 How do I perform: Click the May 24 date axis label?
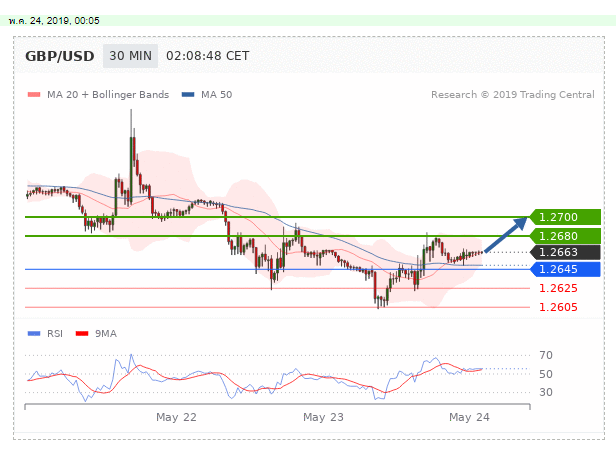[469, 417]
